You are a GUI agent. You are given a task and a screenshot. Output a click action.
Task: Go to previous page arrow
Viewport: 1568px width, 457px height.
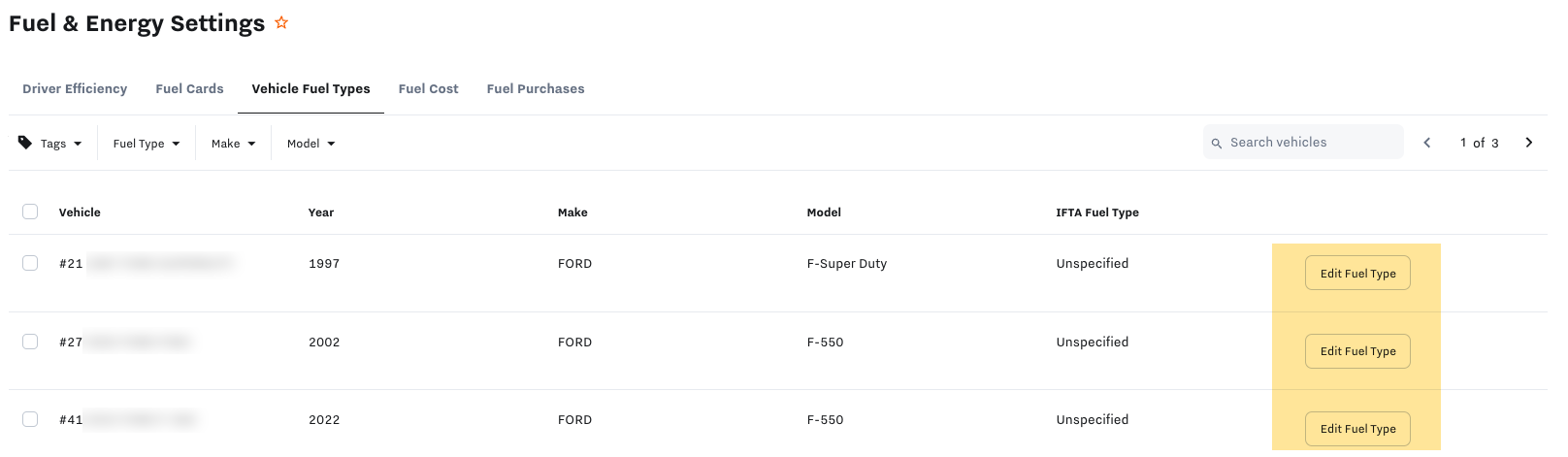(x=1426, y=143)
